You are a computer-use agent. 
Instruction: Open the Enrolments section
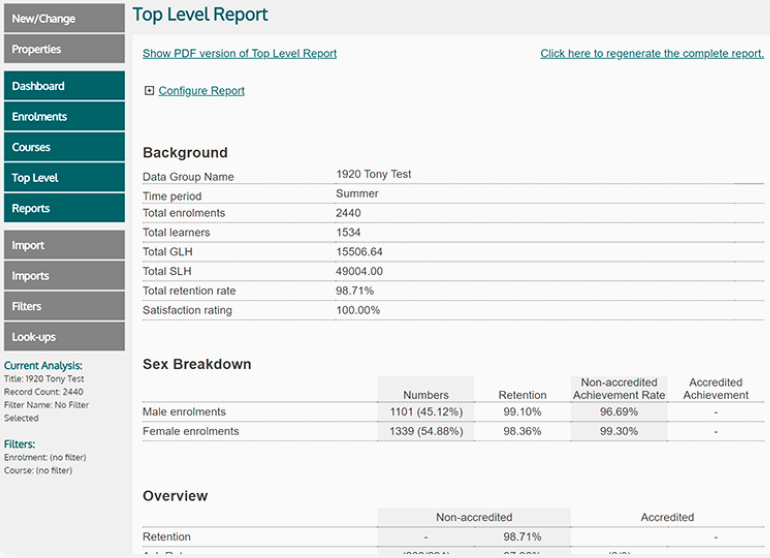click(64, 117)
